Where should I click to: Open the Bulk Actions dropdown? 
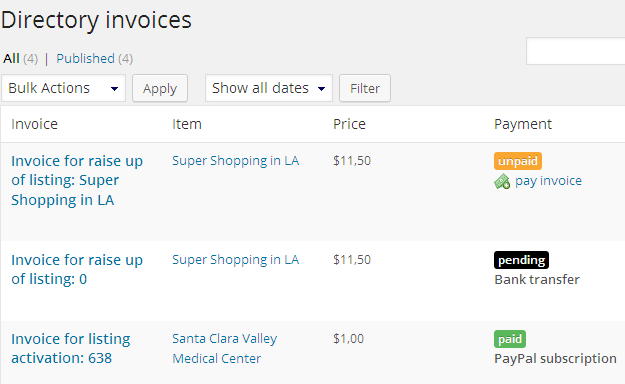(63, 88)
